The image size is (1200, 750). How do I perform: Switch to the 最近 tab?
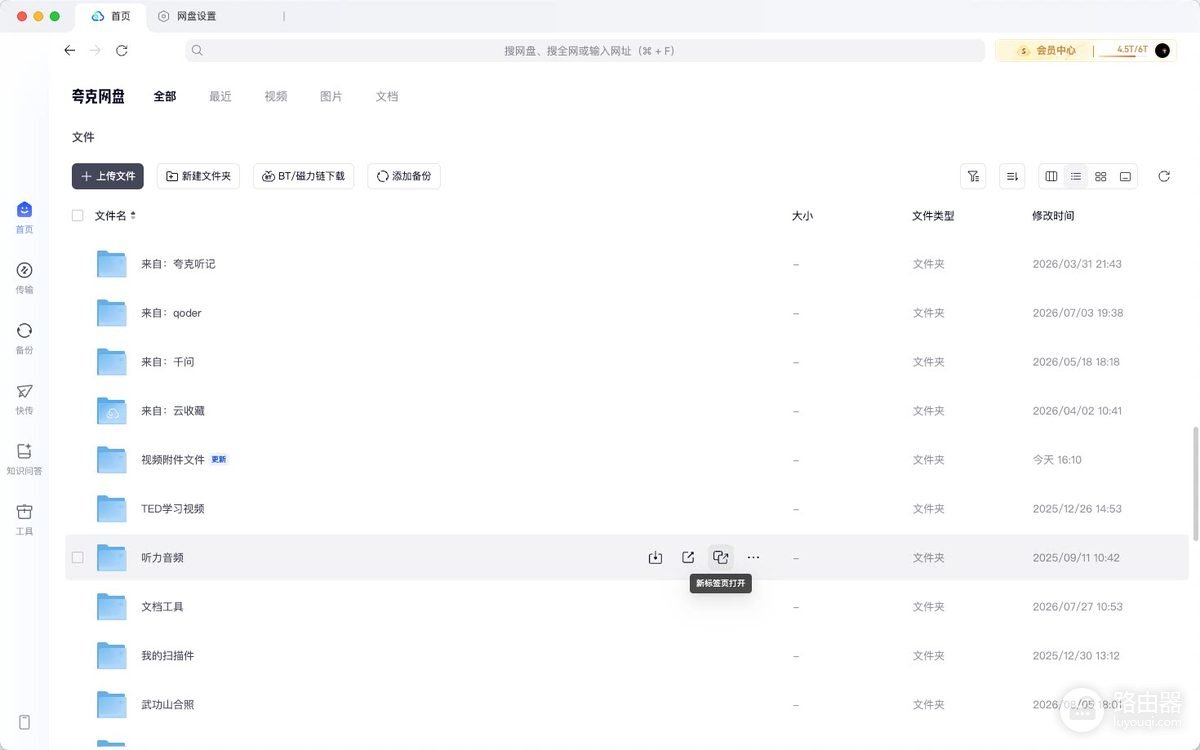(x=220, y=96)
